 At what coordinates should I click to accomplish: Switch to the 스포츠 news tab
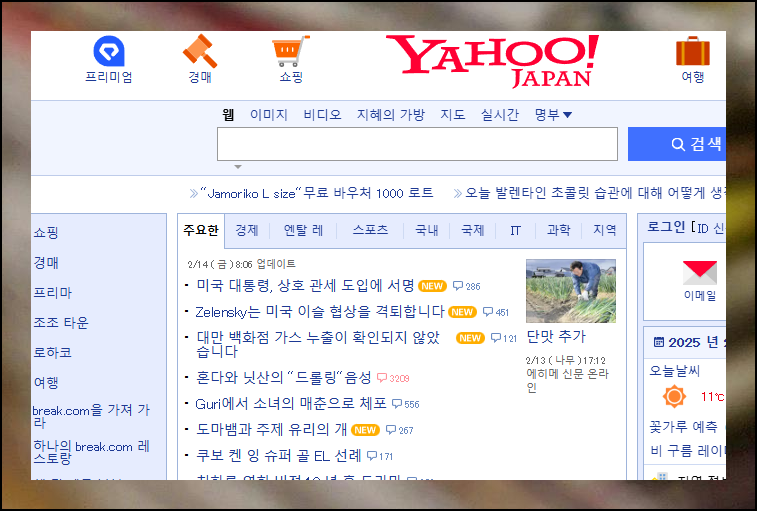[x=370, y=230]
